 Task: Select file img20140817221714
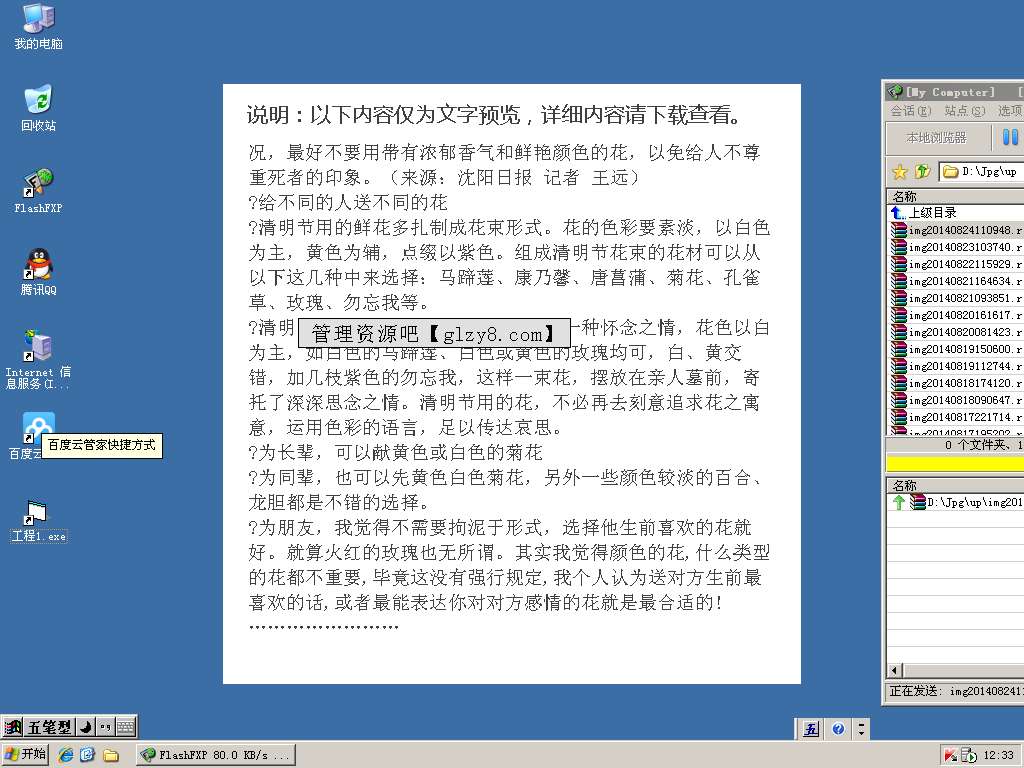(x=957, y=417)
